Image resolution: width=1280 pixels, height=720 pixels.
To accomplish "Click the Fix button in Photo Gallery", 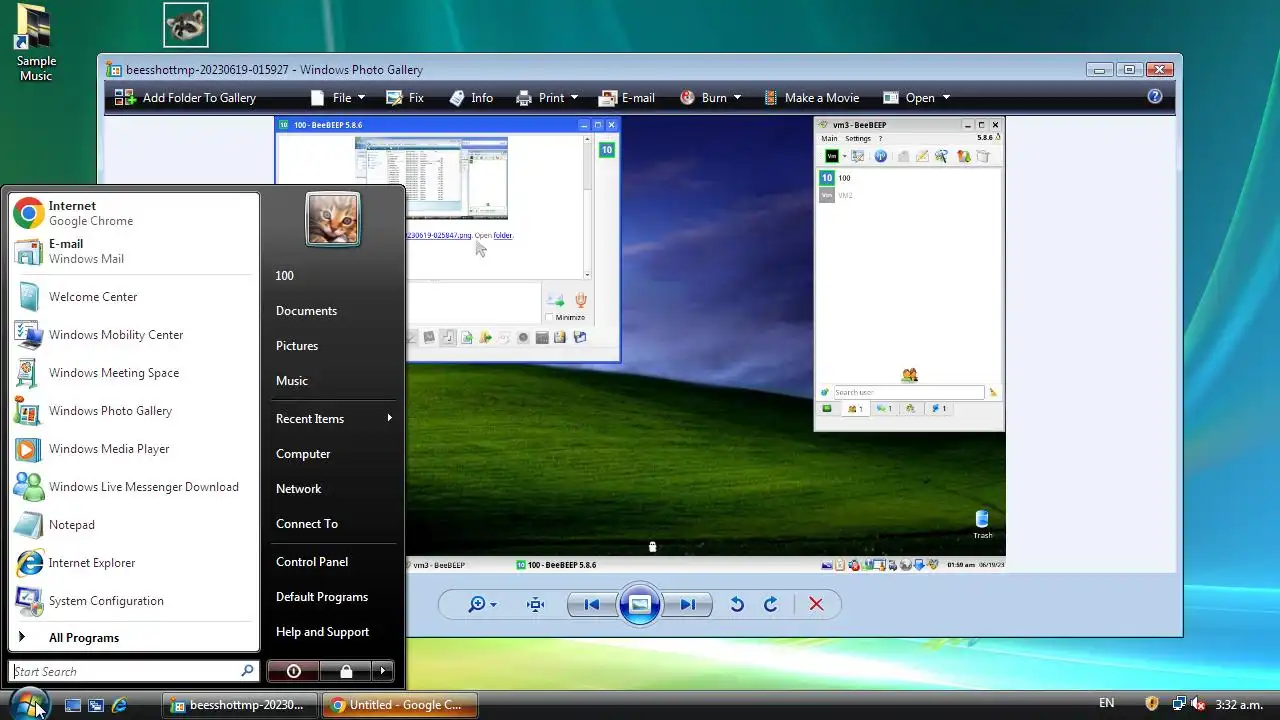I will (x=405, y=98).
